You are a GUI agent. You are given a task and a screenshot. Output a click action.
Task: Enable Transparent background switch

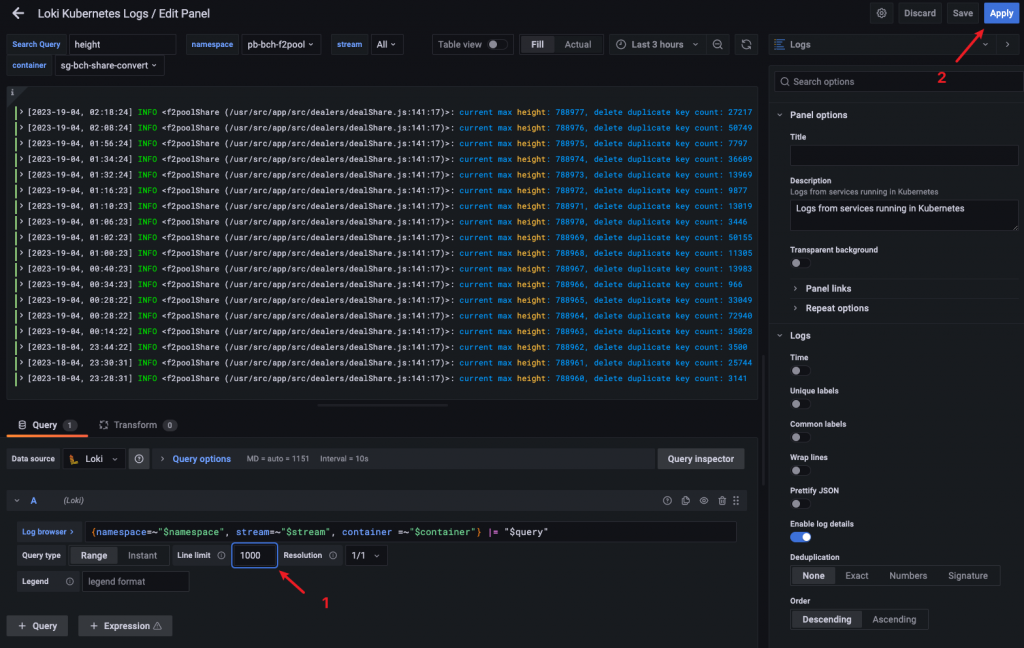coord(800,263)
